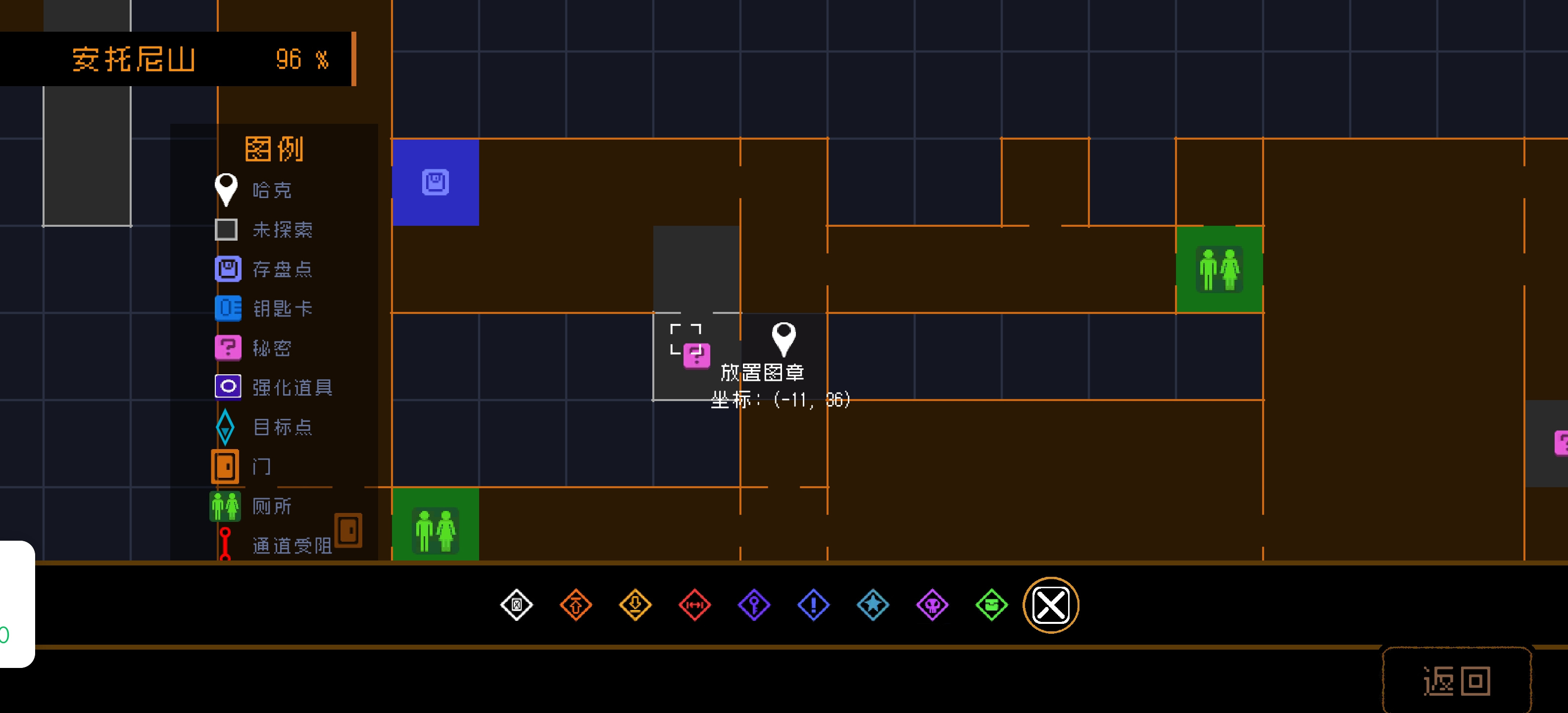
Task: Click the 图例 legend heading
Action: pyautogui.click(x=274, y=149)
